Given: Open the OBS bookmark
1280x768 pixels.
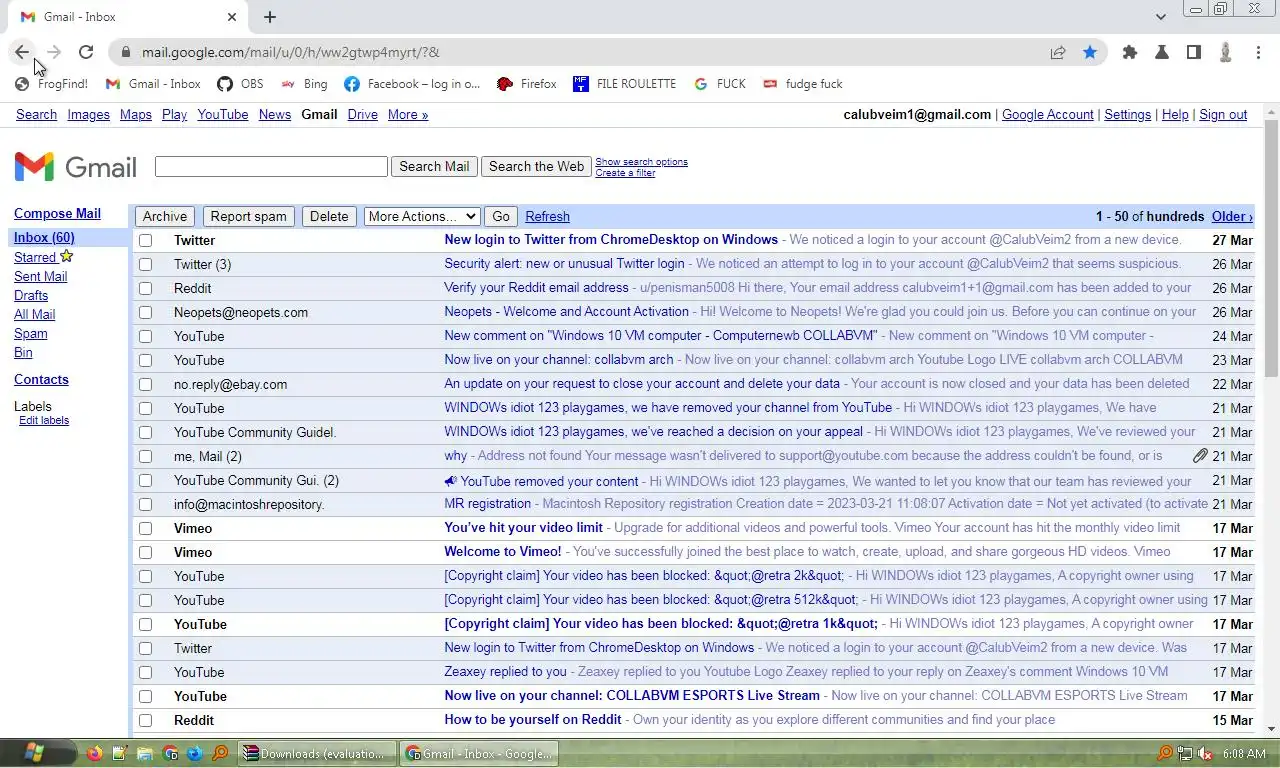Looking at the screenshot, I should tap(241, 84).
